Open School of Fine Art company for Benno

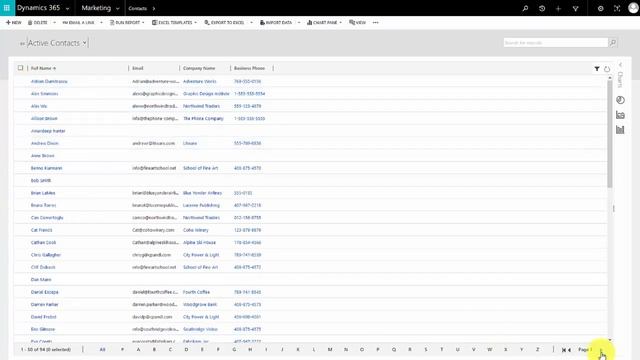[200, 168]
